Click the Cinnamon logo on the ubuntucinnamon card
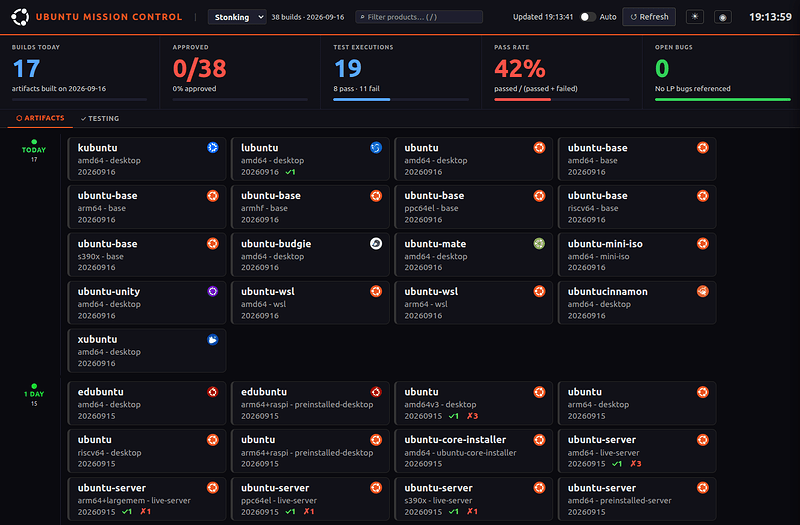This screenshot has width=800, height=525. 703,291
